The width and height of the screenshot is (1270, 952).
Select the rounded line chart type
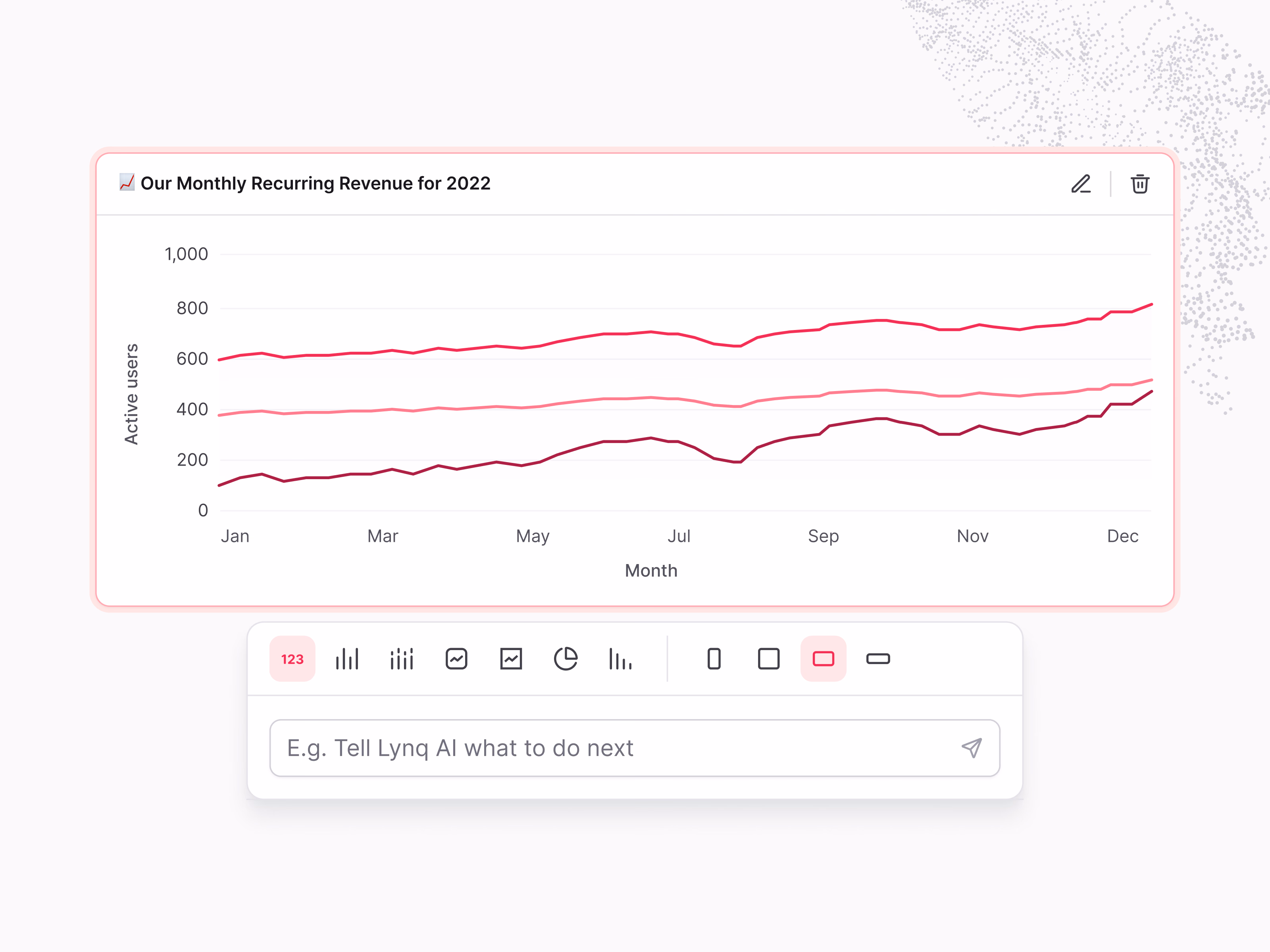click(x=456, y=659)
